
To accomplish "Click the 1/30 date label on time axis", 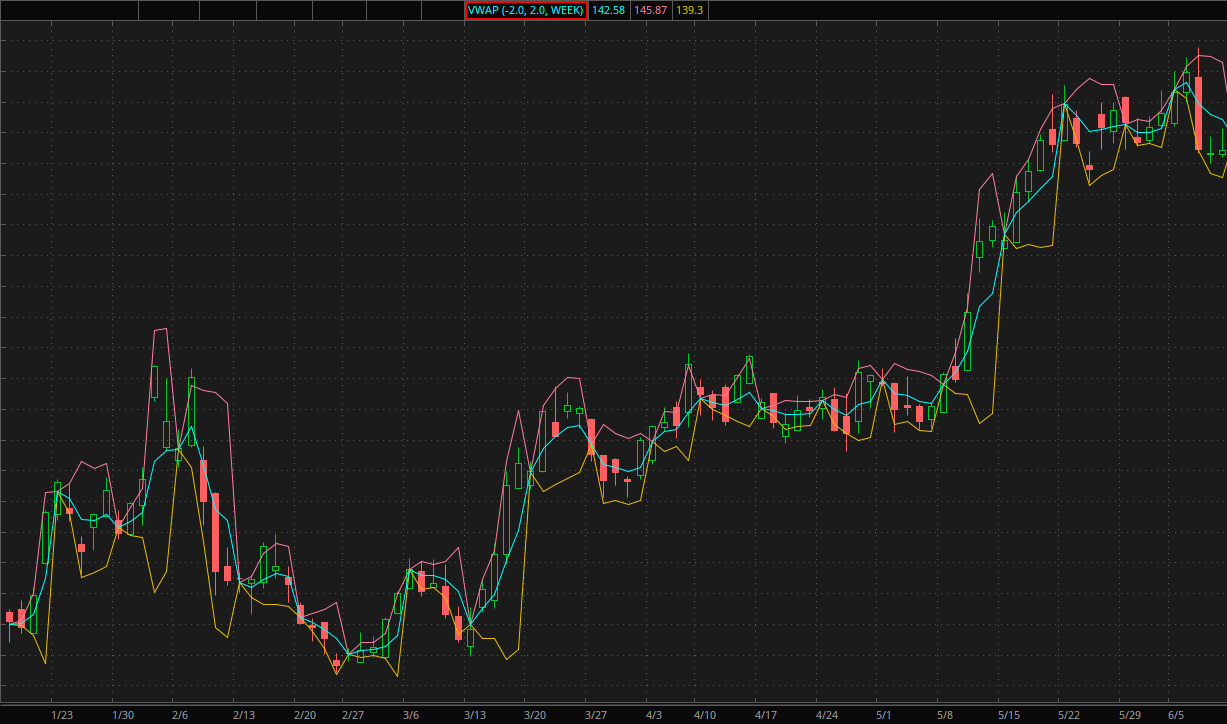I will pos(123,715).
